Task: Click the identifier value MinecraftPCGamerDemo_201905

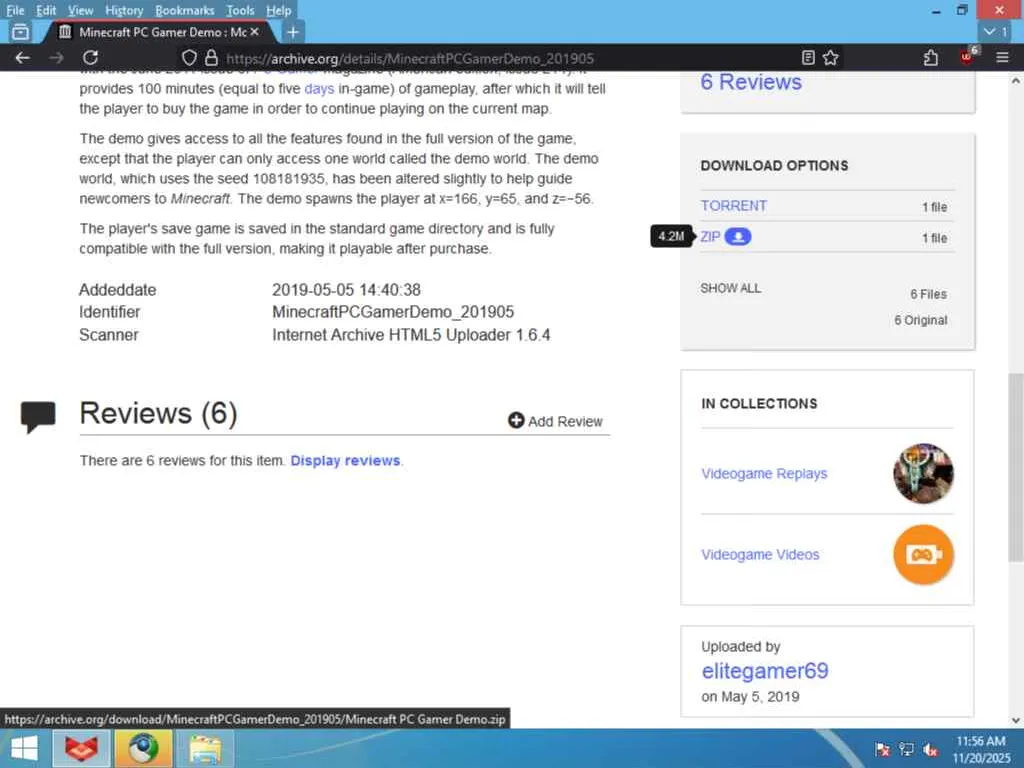Action: click(393, 312)
